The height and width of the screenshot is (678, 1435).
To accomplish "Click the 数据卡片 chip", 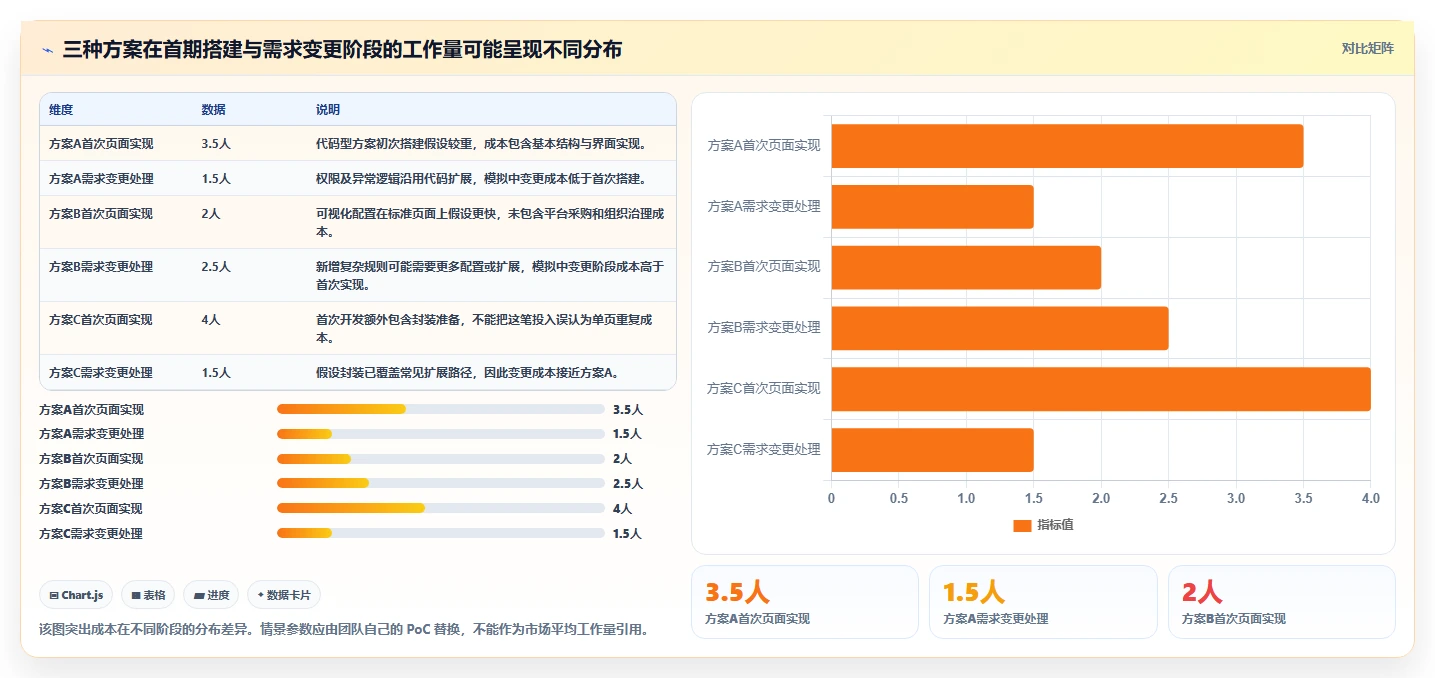I will [284, 595].
